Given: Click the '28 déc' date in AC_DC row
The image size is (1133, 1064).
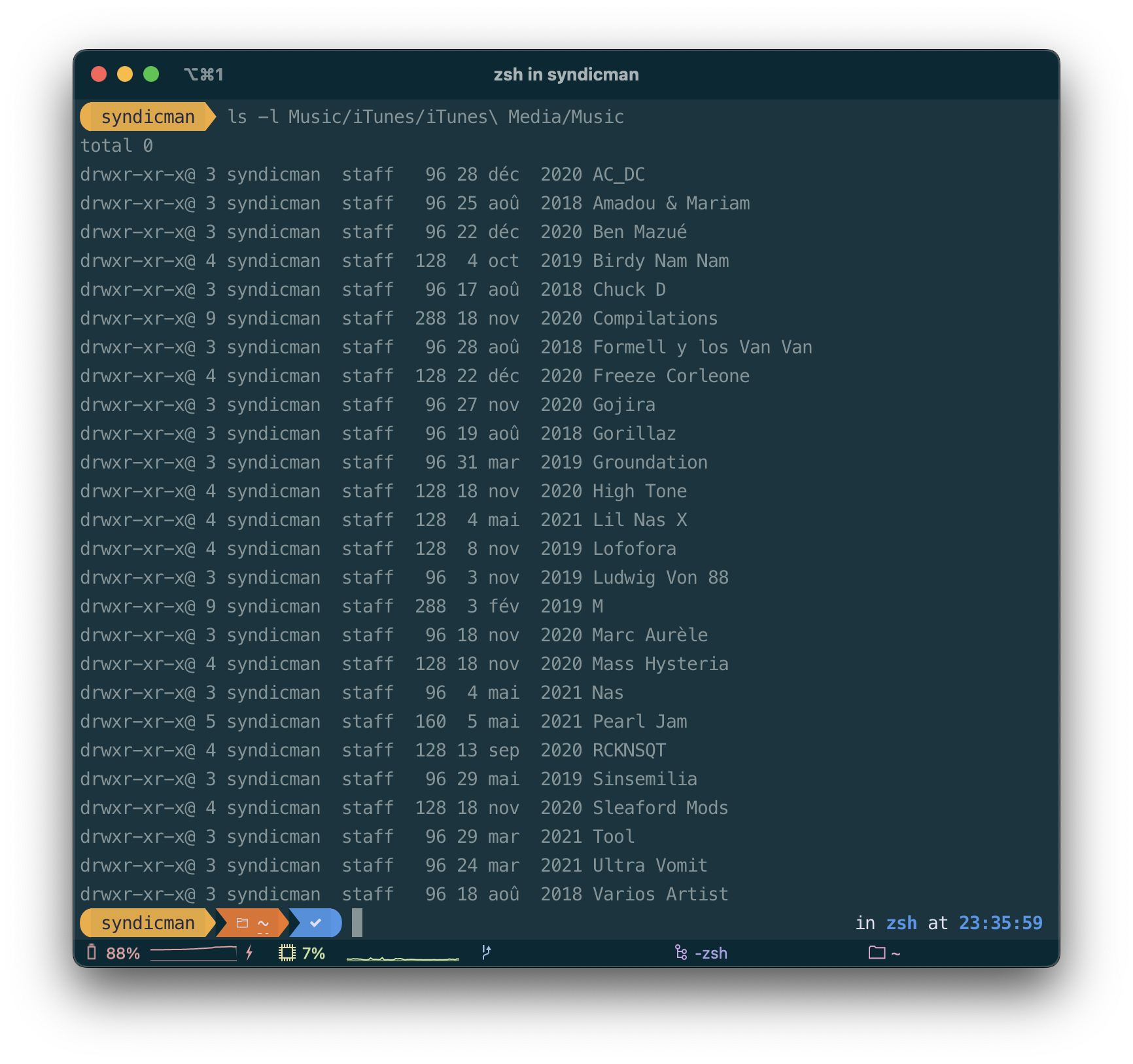Looking at the screenshot, I should (488, 174).
